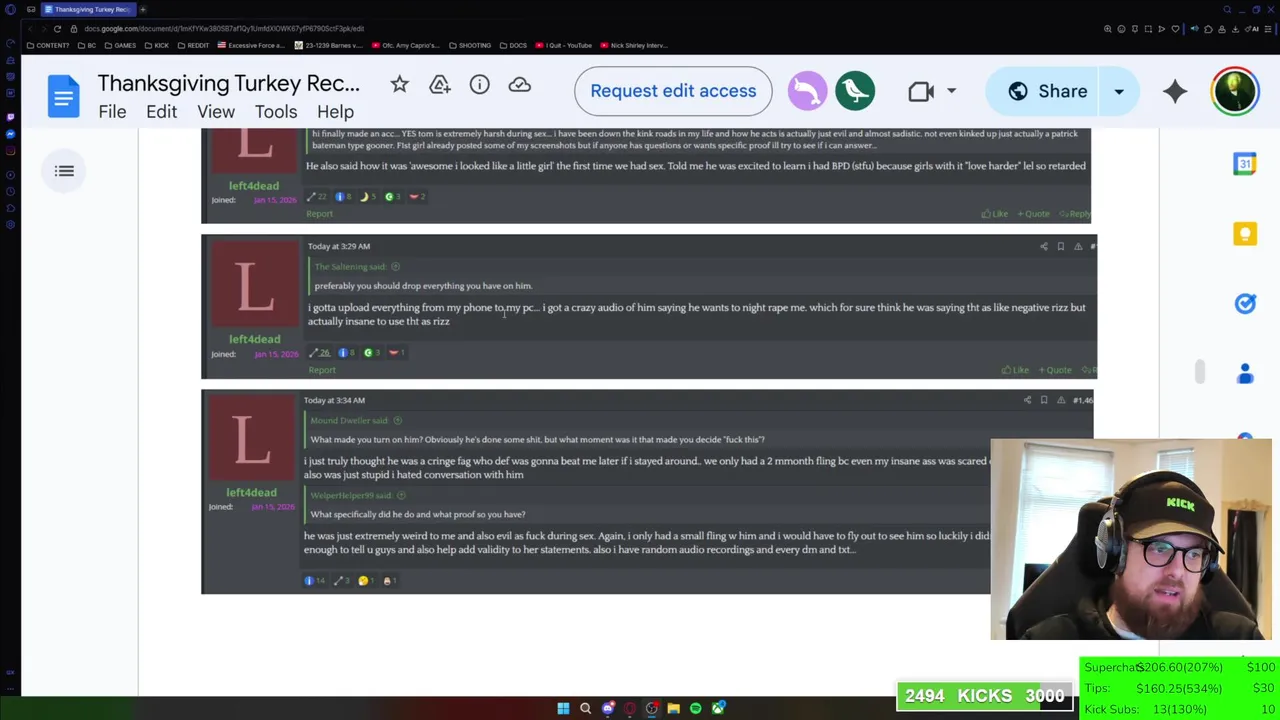Open the GAMES bookmarks folder

[x=120, y=45]
